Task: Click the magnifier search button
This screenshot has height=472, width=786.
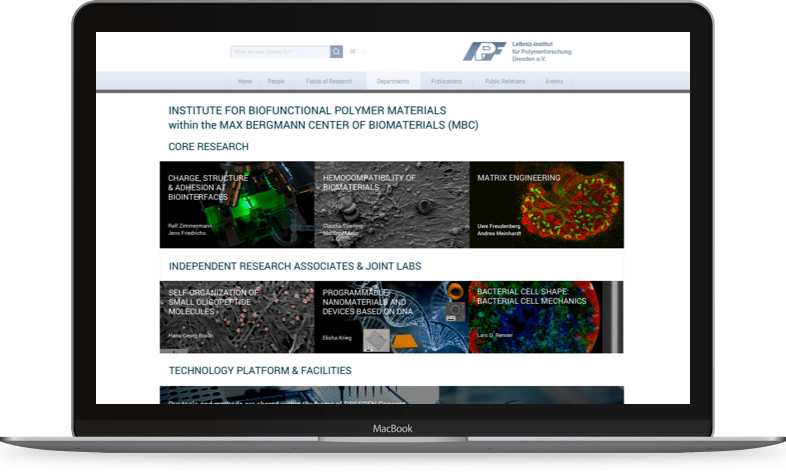Action: click(337, 52)
